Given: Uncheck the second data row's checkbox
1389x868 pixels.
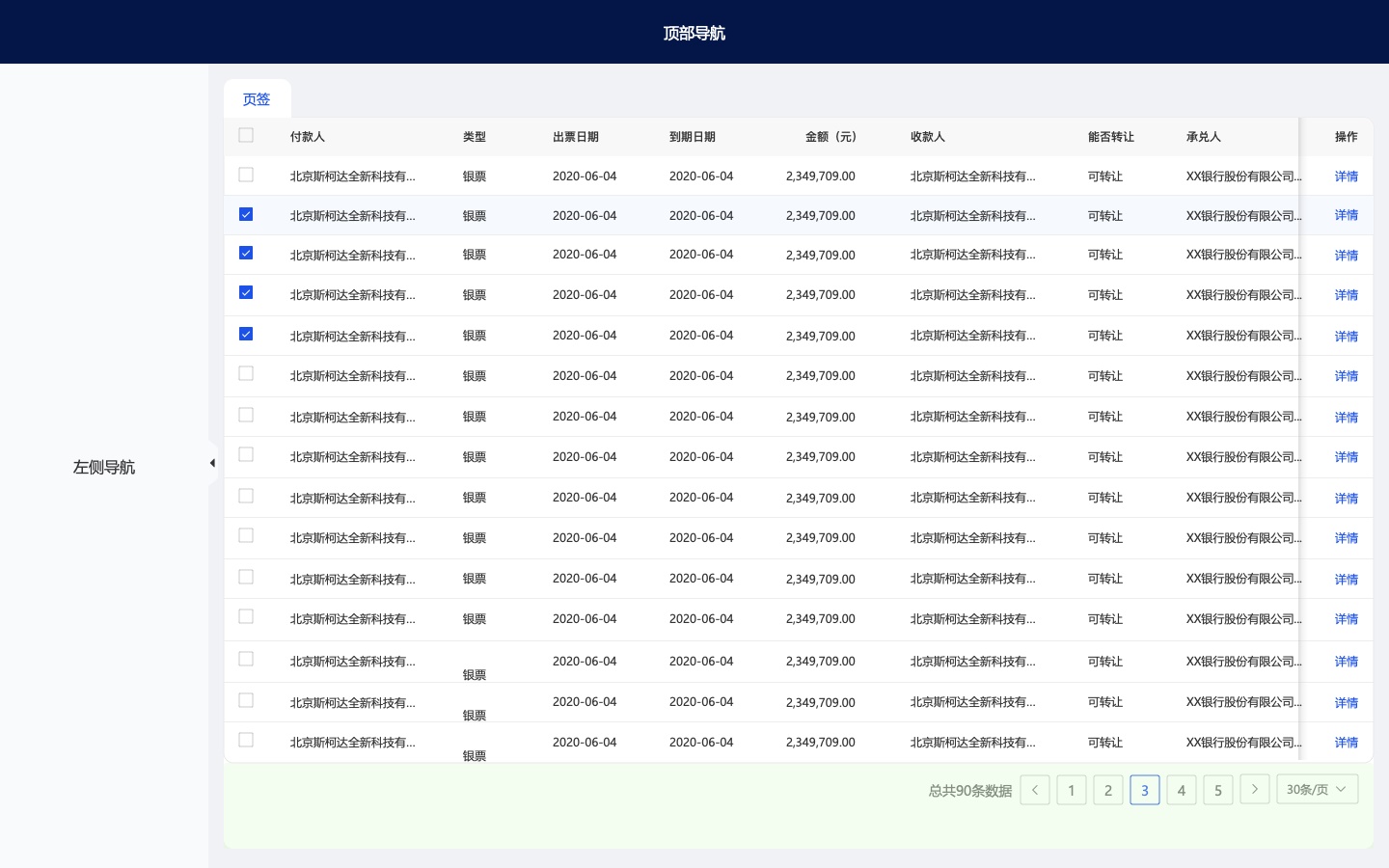Looking at the screenshot, I should coord(246,214).
